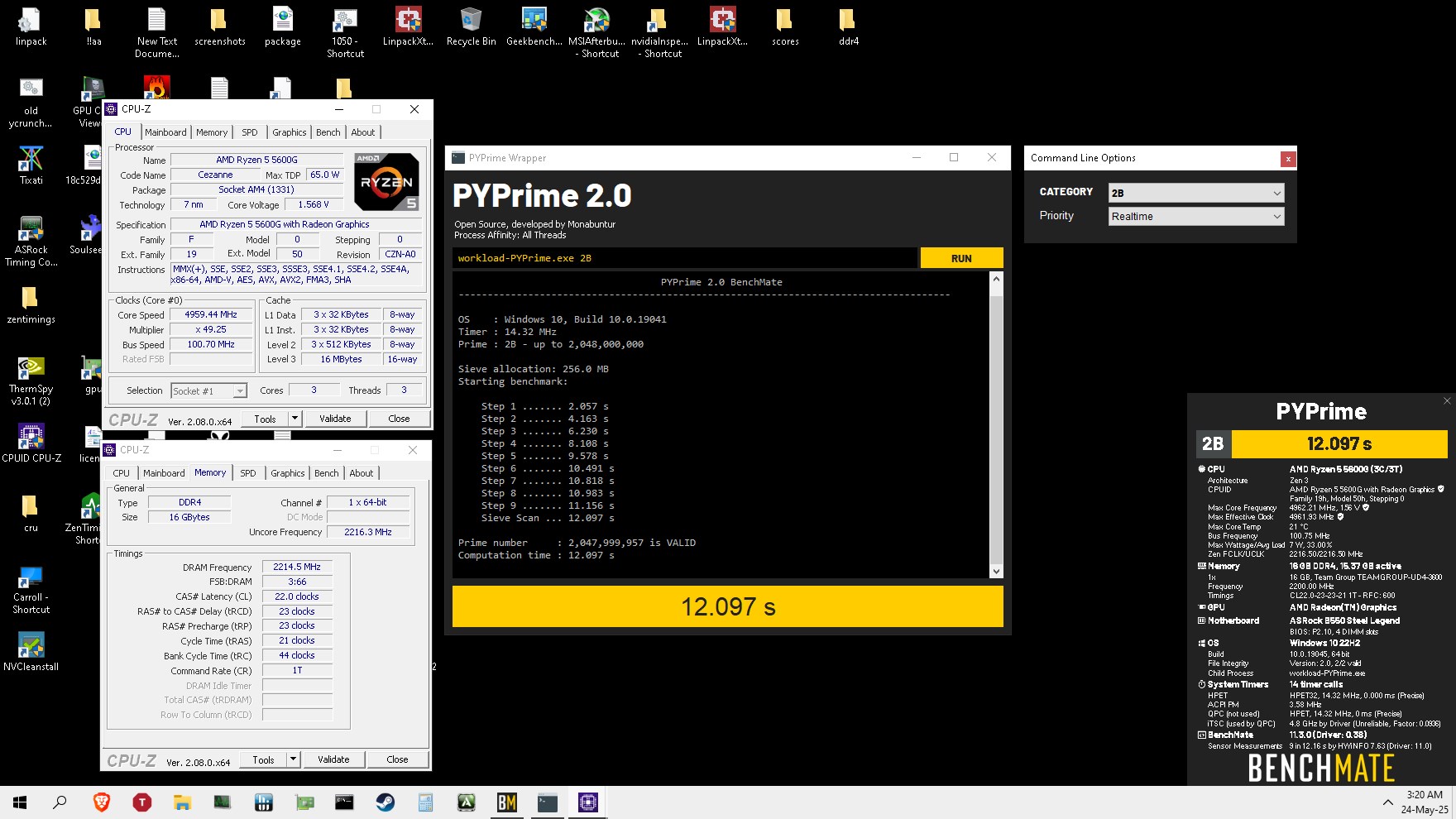Screen dimensions: 1456x819
Task: Open the Geekbench desktop shortcut
Action: tap(534, 26)
